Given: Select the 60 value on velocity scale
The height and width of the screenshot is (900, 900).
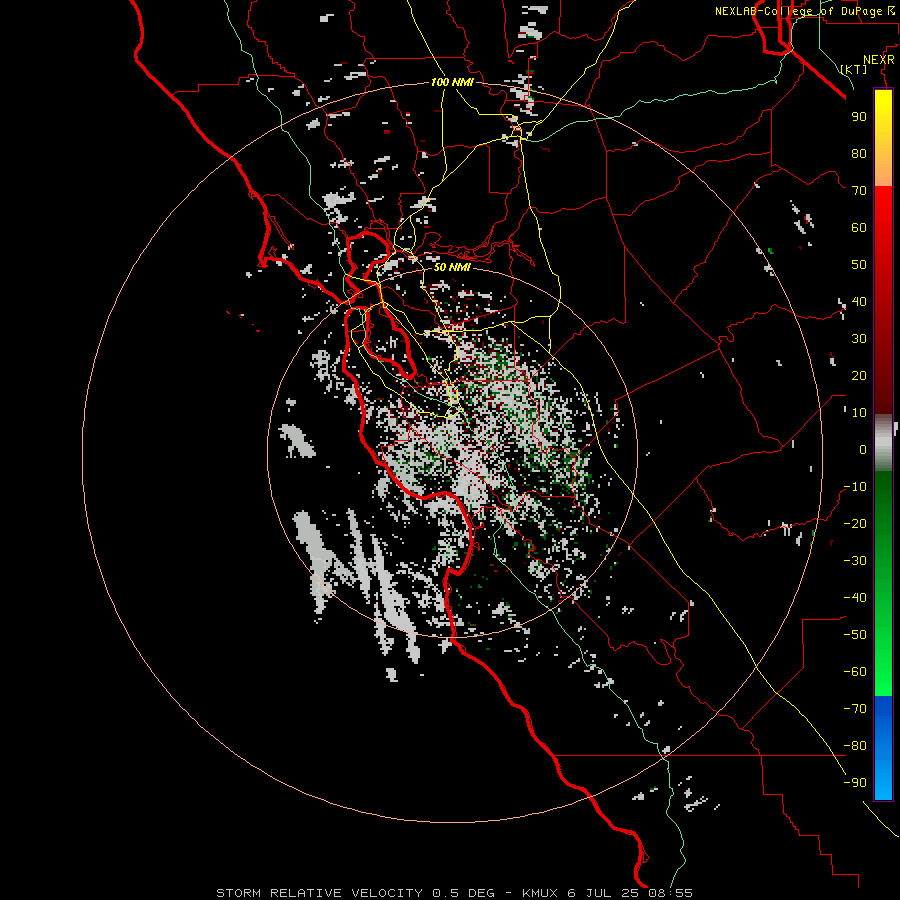Looking at the screenshot, I should [x=859, y=227].
